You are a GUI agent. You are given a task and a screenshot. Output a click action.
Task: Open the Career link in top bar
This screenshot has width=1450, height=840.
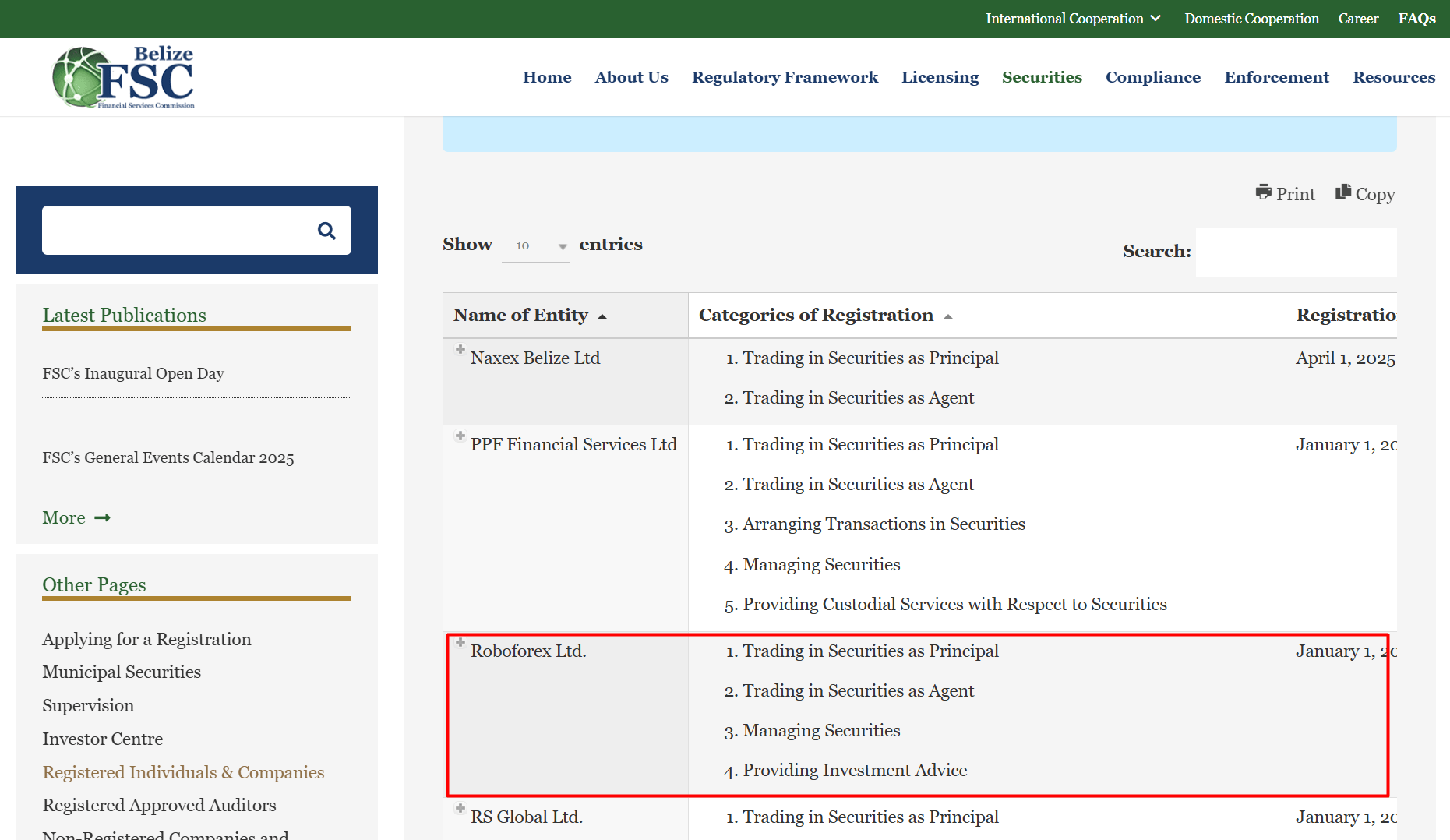click(1358, 19)
